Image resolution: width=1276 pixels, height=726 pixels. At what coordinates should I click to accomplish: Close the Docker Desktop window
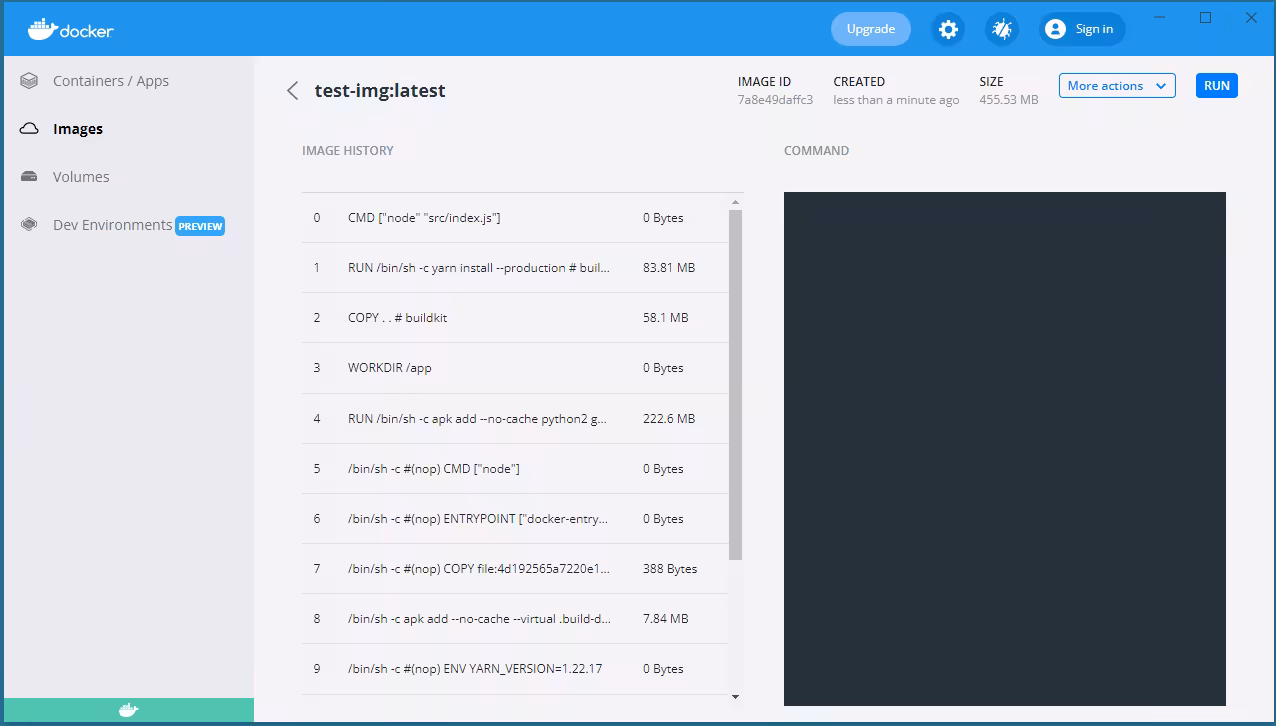point(1251,18)
